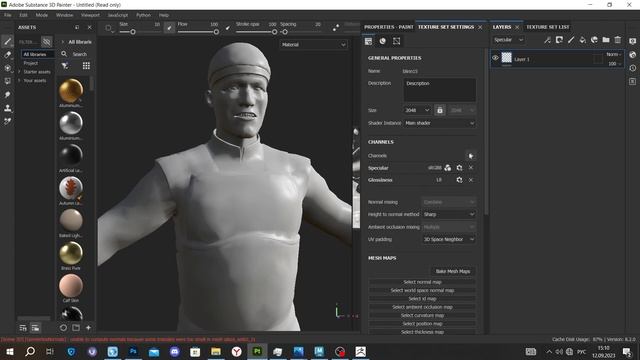Toggle symmetry button in top toolbar
This screenshot has width=640, height=360.
click(336, 28)
